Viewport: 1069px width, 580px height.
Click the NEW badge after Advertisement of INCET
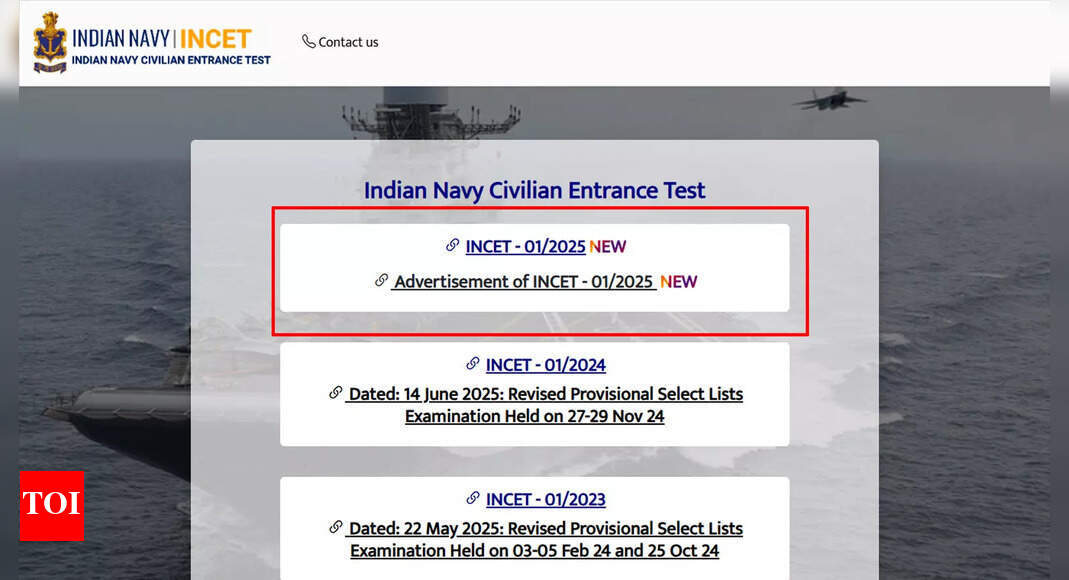[x=678, y=281]
